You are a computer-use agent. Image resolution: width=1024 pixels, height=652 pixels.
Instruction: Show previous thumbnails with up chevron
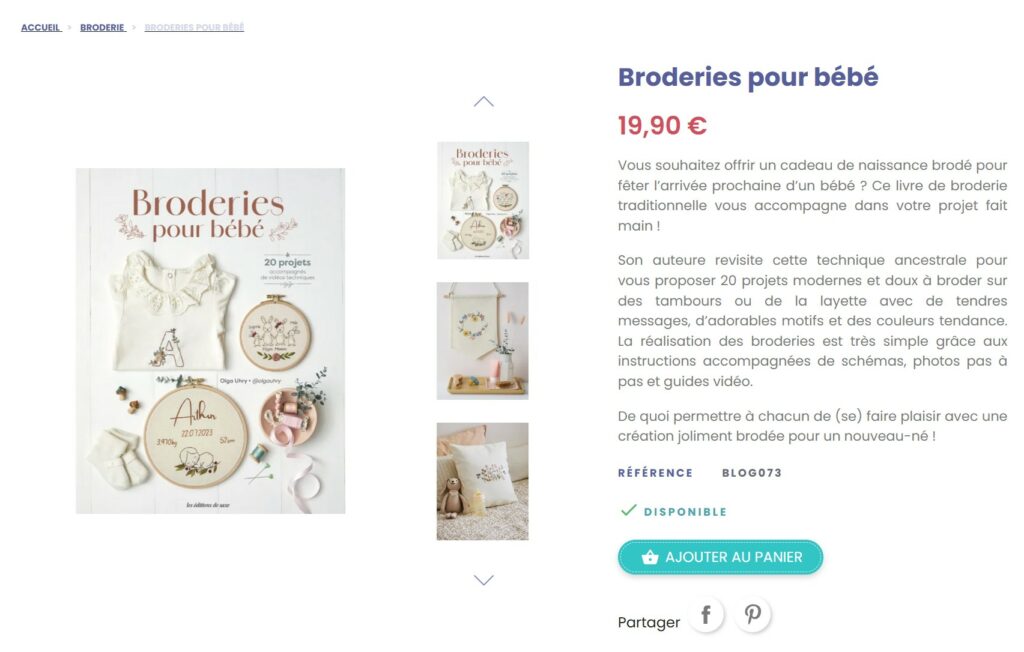(483, 102)
